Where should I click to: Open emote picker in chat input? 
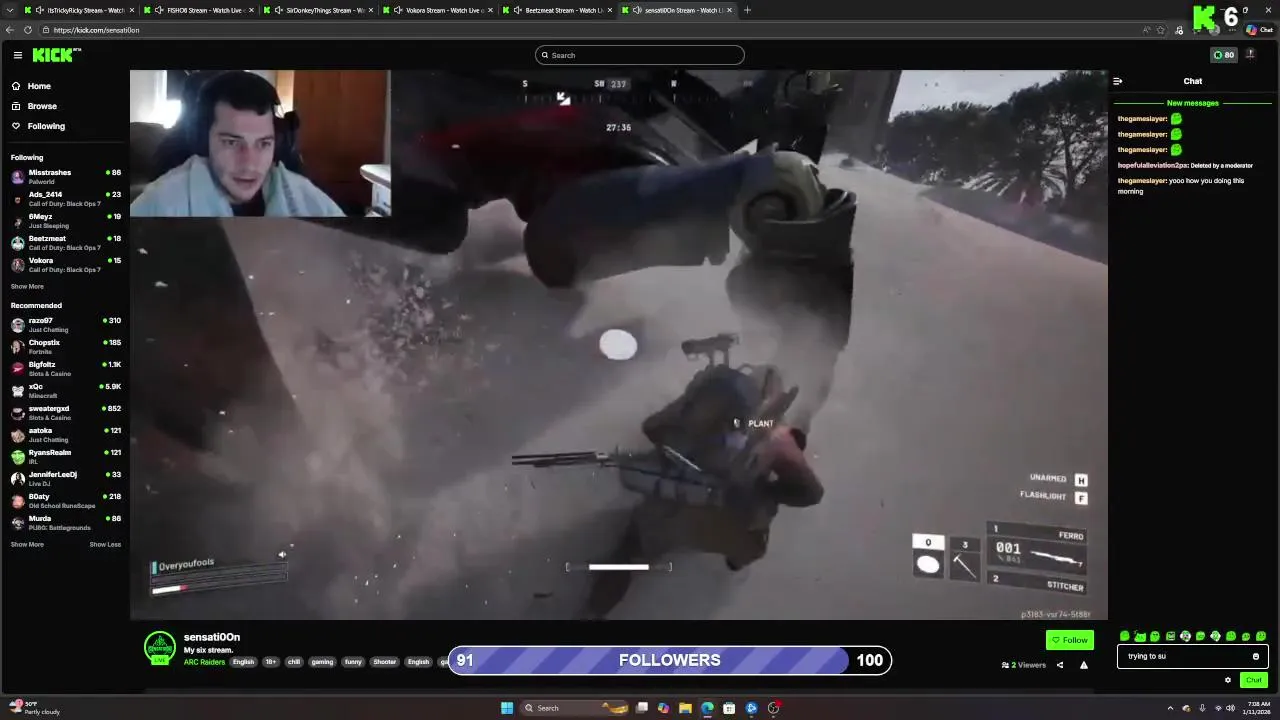1256,657
